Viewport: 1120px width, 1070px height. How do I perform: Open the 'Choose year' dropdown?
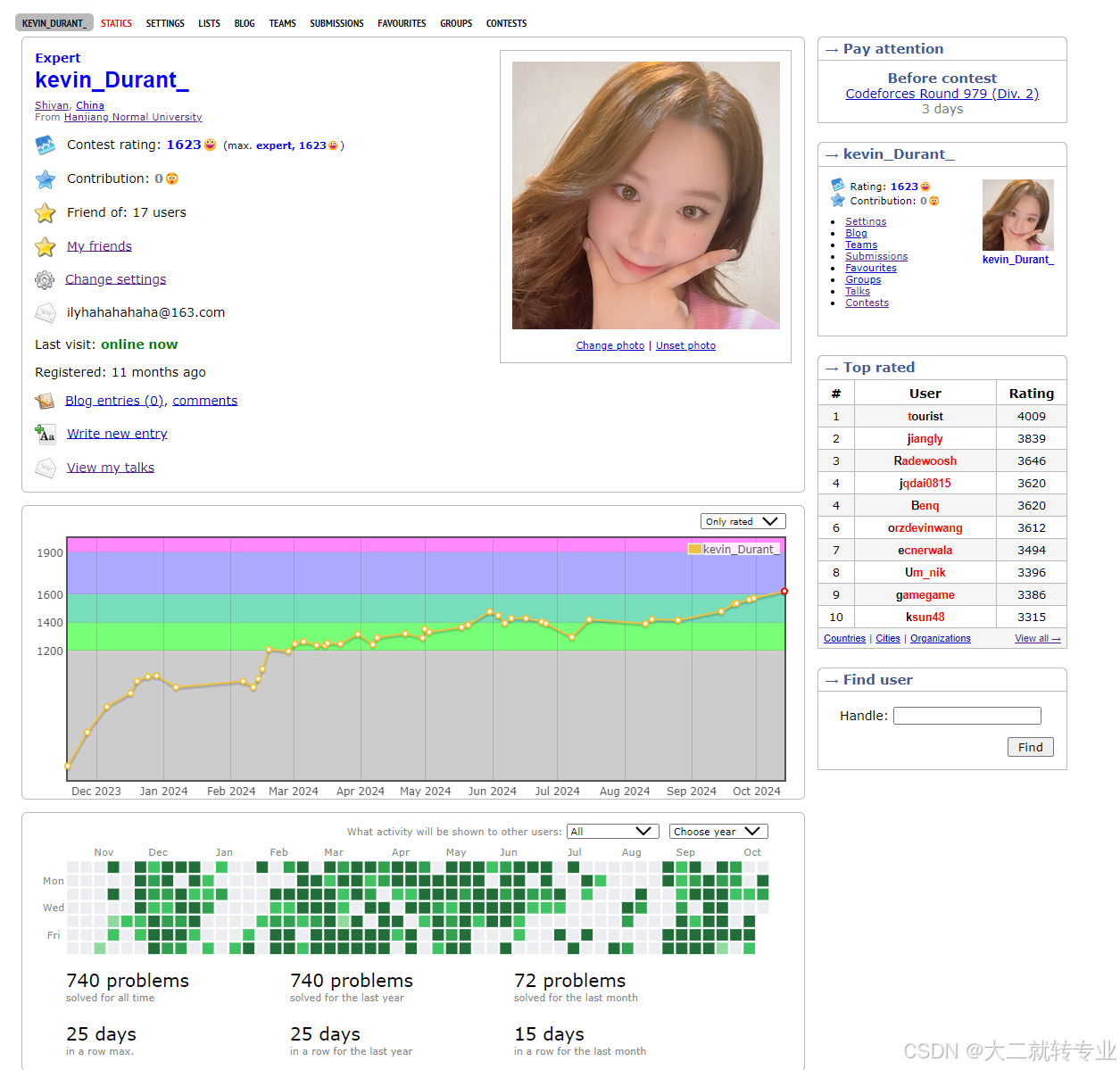coord(718,831)
